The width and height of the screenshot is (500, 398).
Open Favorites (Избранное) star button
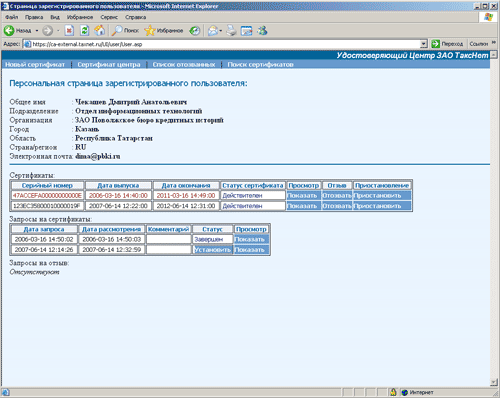[164, 31]
